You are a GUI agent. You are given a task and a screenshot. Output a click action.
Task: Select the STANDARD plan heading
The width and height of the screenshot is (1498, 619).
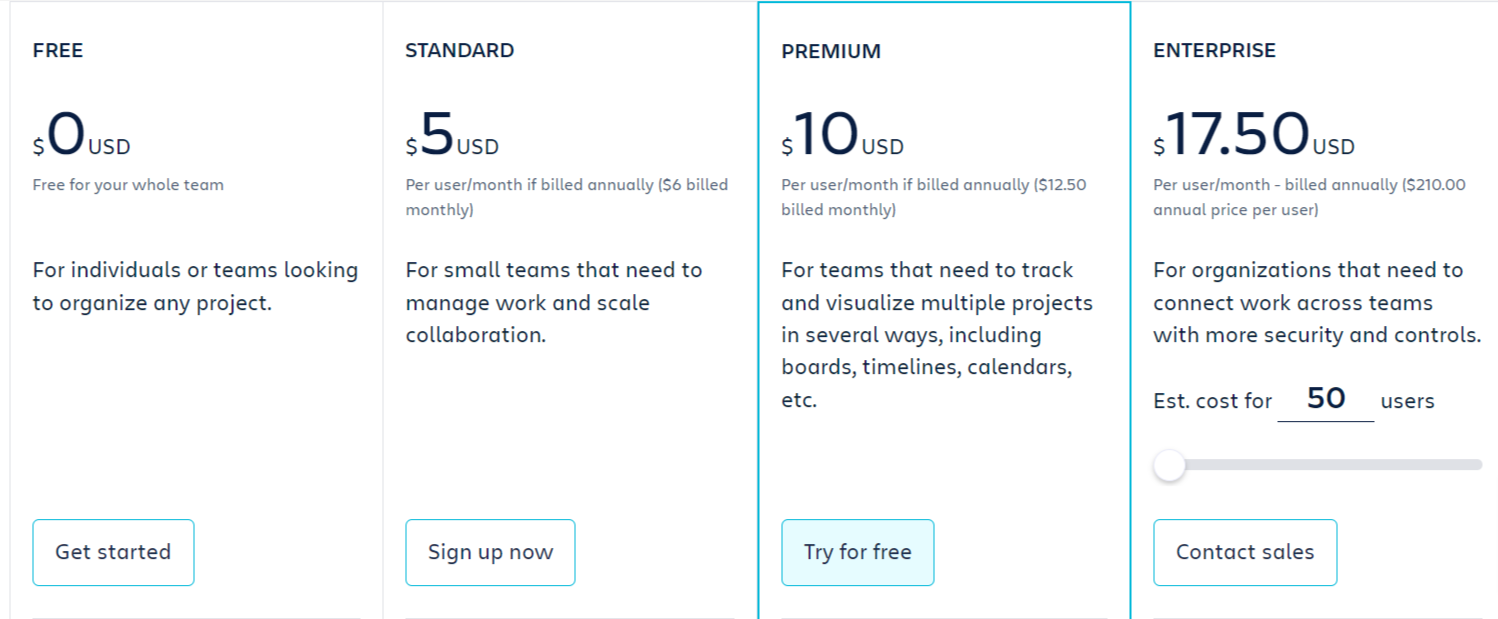tap(459, 50)
